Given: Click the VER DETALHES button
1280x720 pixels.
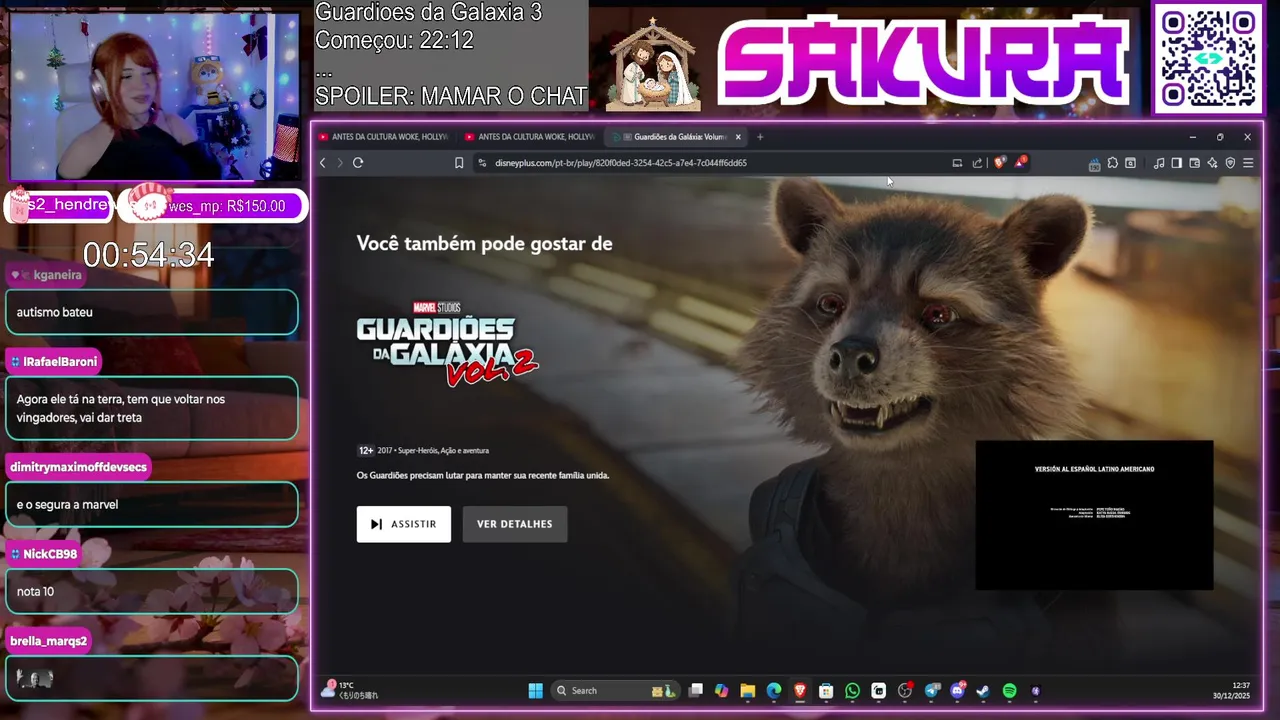Looking at the screenshot, I should (515, 524).
